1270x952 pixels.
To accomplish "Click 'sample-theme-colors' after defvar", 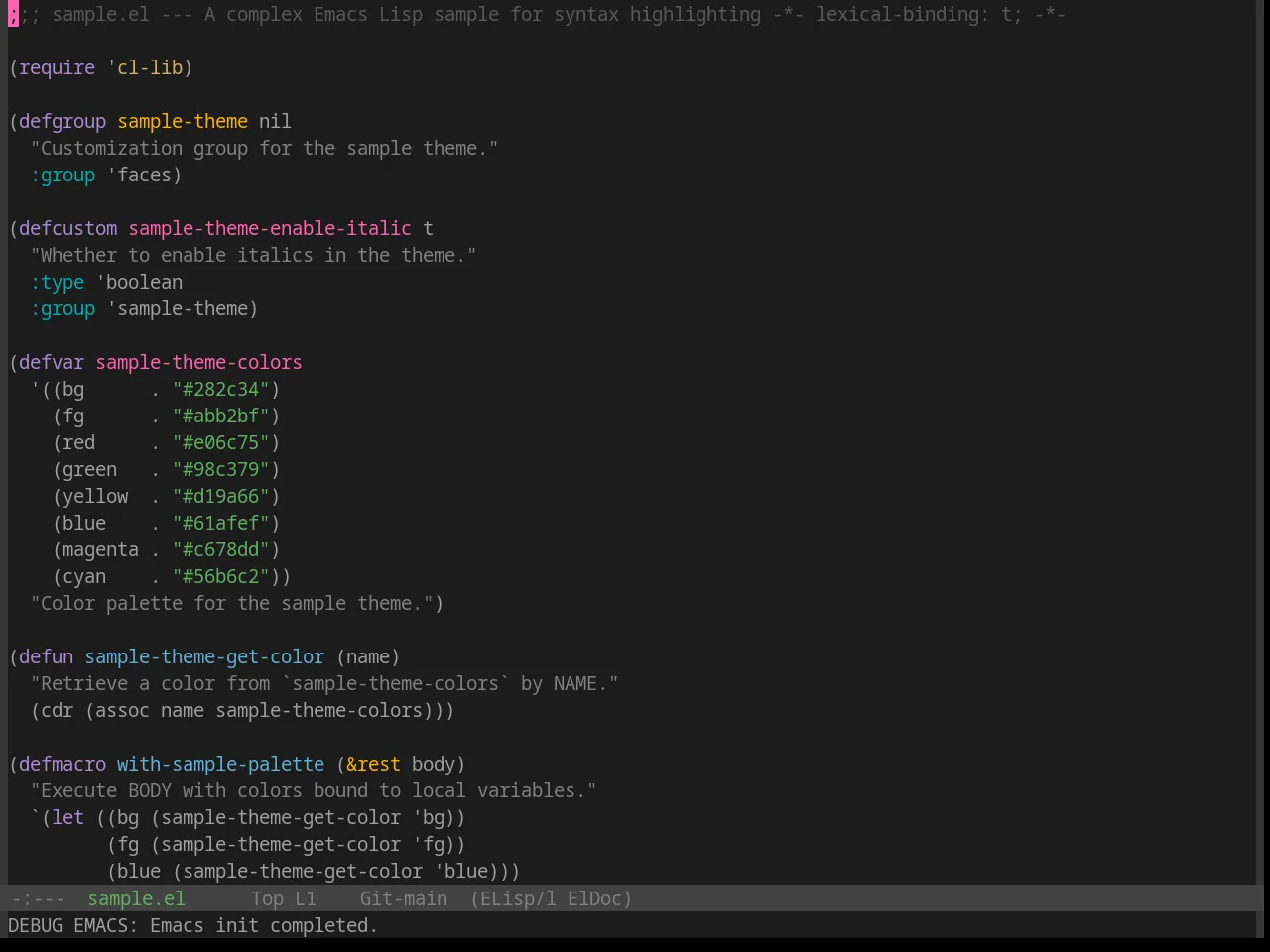I will tap(198, 362).
